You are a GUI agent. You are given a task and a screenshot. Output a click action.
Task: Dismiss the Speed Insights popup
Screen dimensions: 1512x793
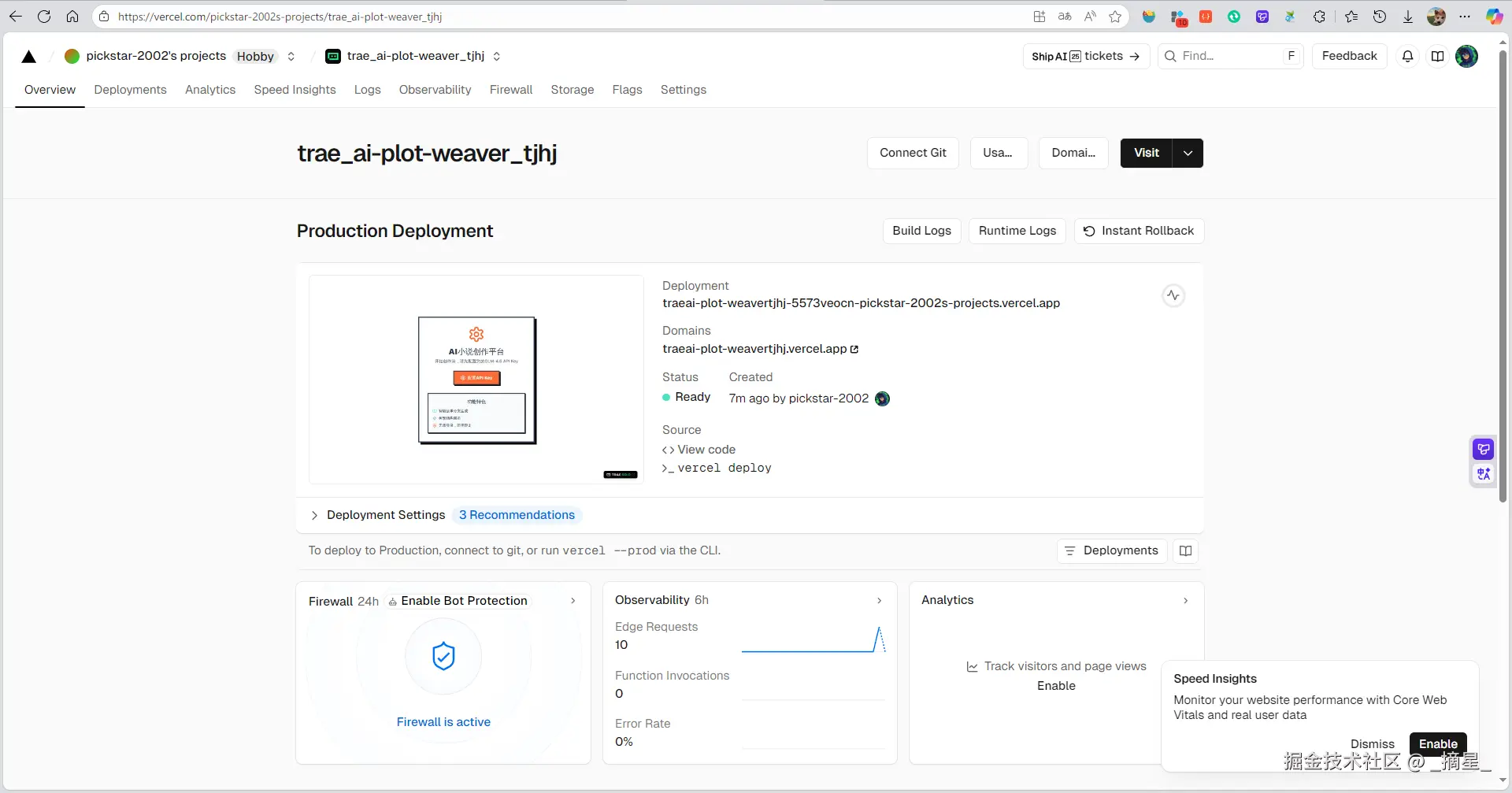[1373, 744]
